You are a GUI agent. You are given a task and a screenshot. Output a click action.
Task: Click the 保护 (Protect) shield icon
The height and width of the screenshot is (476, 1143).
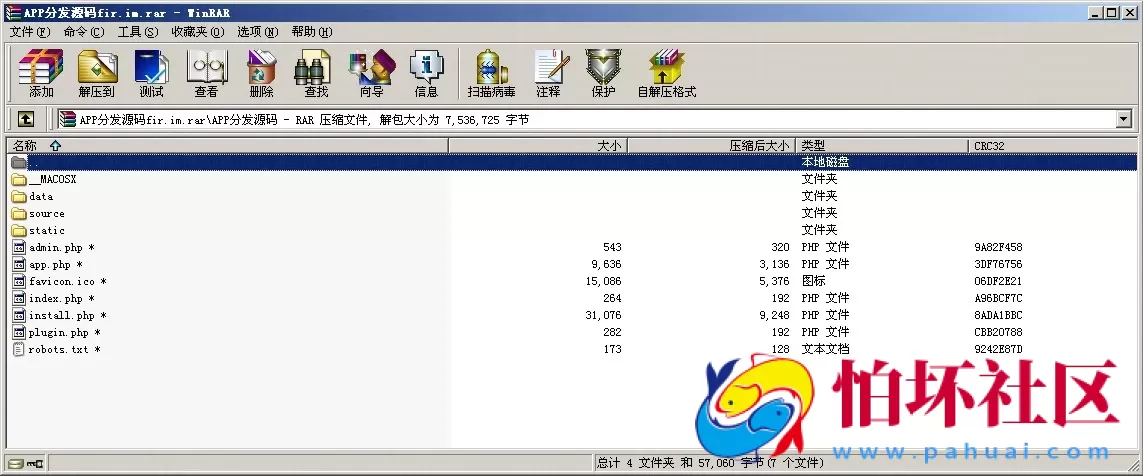tap(603, 73)
